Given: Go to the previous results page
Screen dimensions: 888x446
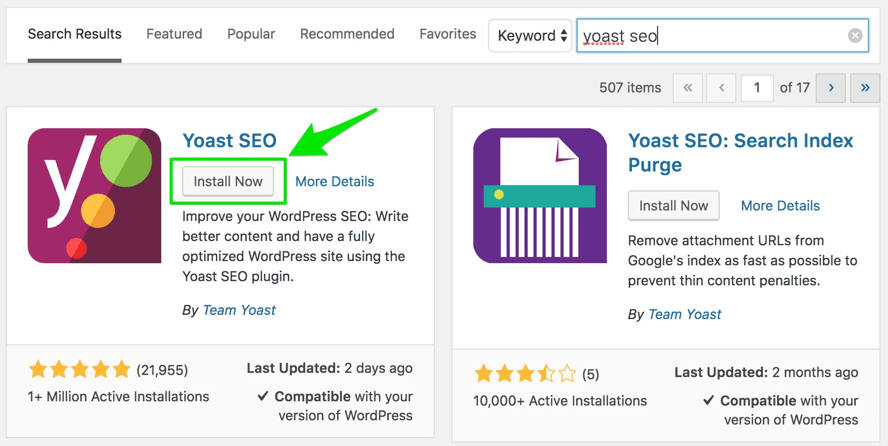Looking at the screenshot, I should click(721, 88).
